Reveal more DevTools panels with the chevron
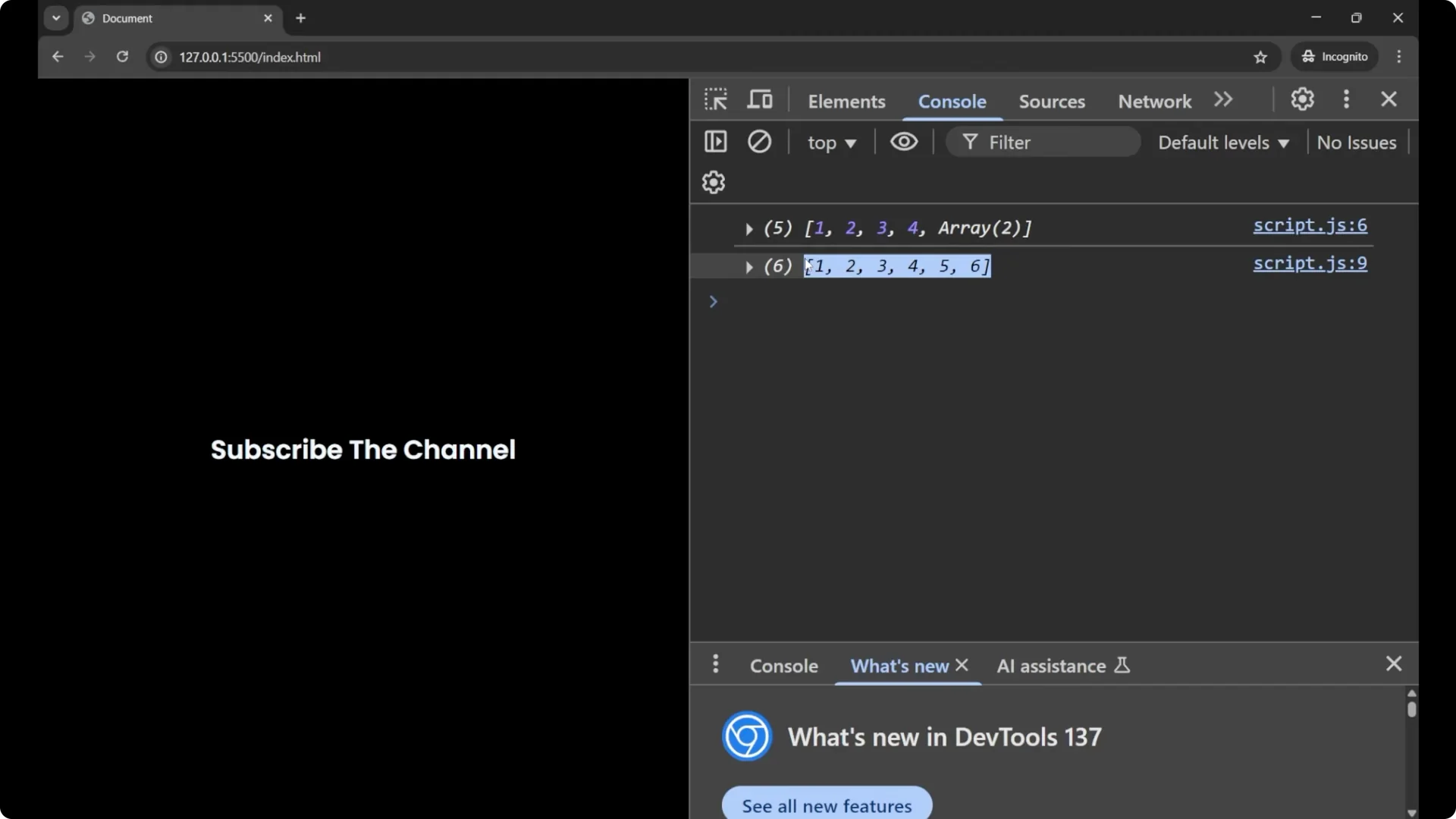The height and width of the screenshot is (819, 1456). 1223,99
